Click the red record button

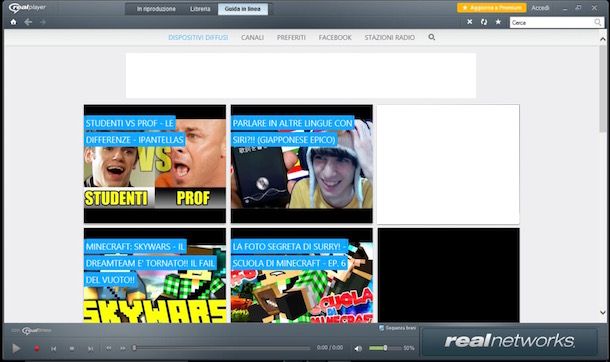point(37,348)
